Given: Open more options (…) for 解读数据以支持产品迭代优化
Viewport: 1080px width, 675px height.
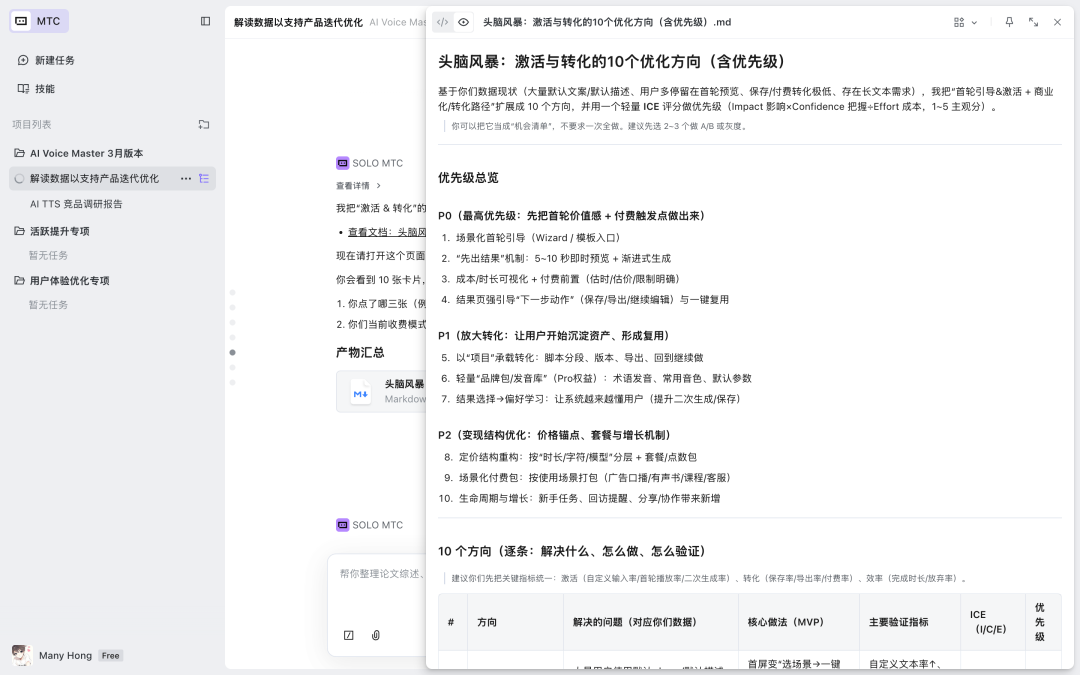Looking at the screenshot, I should tap(185, 178).
